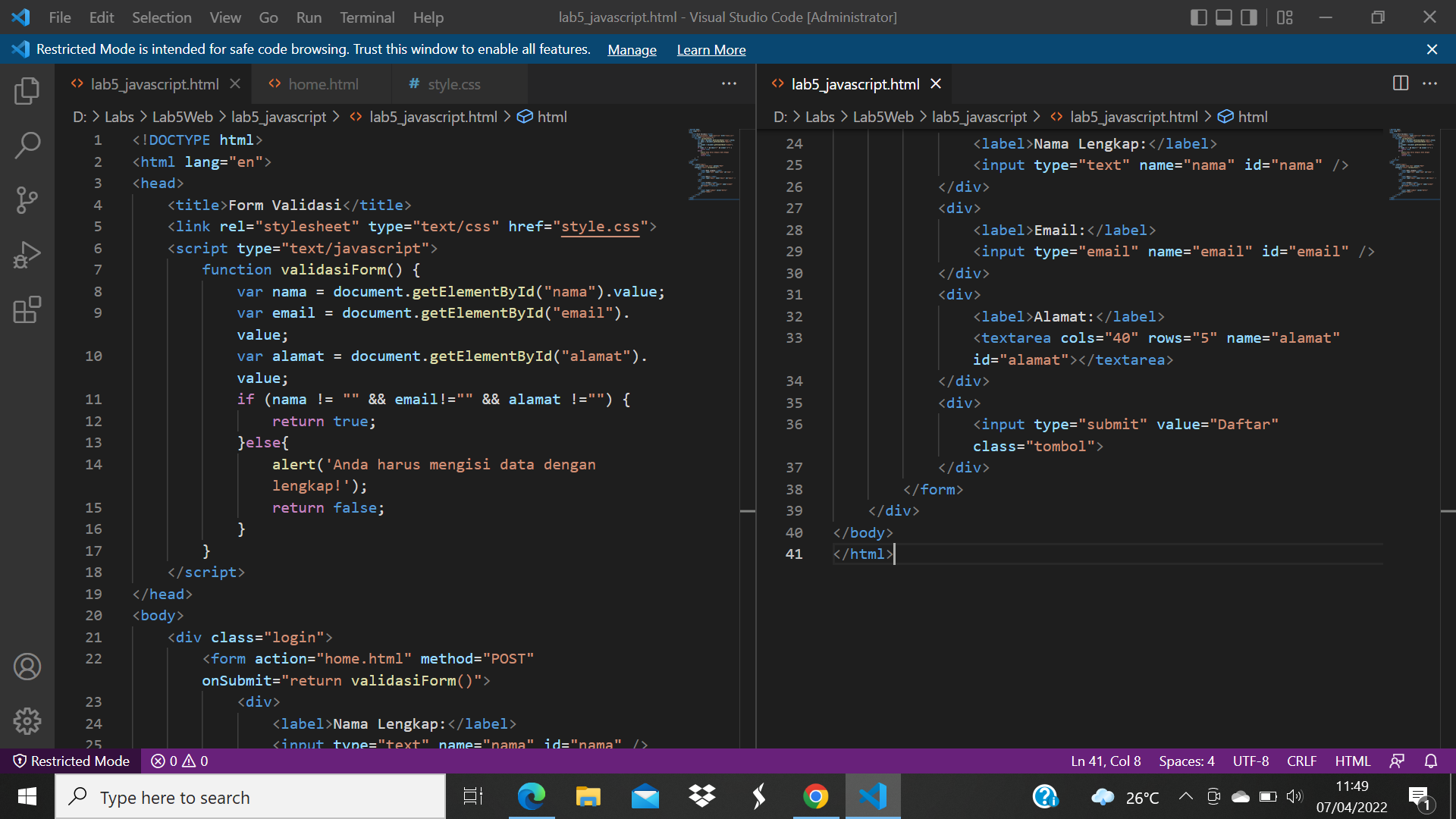Click the Learn More link

pyautogui.click(x=711, y=49)
